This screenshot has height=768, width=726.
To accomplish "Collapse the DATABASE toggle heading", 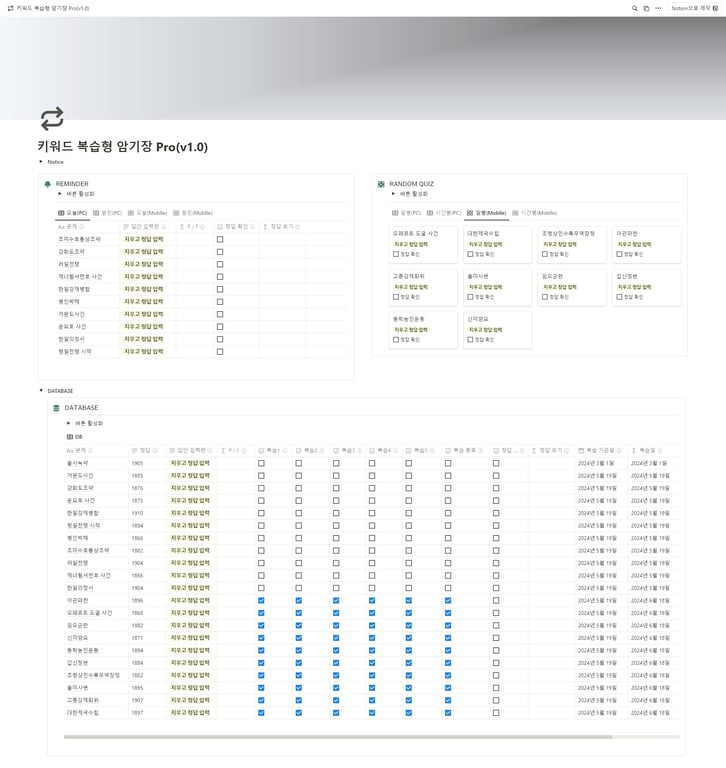I will pyautogui.click(x=41, y=391).
